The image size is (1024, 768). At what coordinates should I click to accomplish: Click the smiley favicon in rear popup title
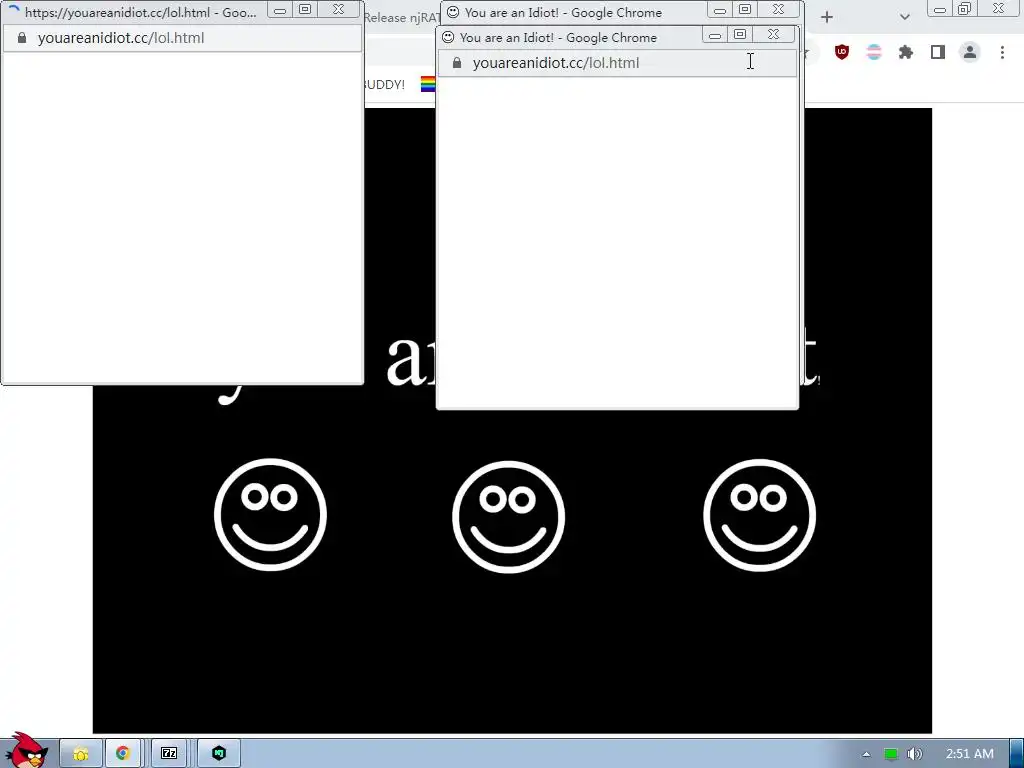[x=453, y=12]
